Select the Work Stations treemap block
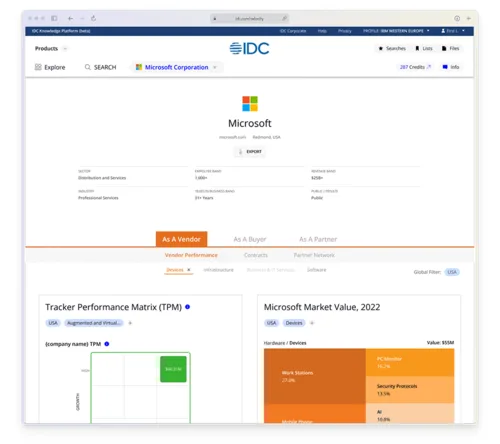Image resolution: width=500 pixels, height=444 pixels. (315, 376)
